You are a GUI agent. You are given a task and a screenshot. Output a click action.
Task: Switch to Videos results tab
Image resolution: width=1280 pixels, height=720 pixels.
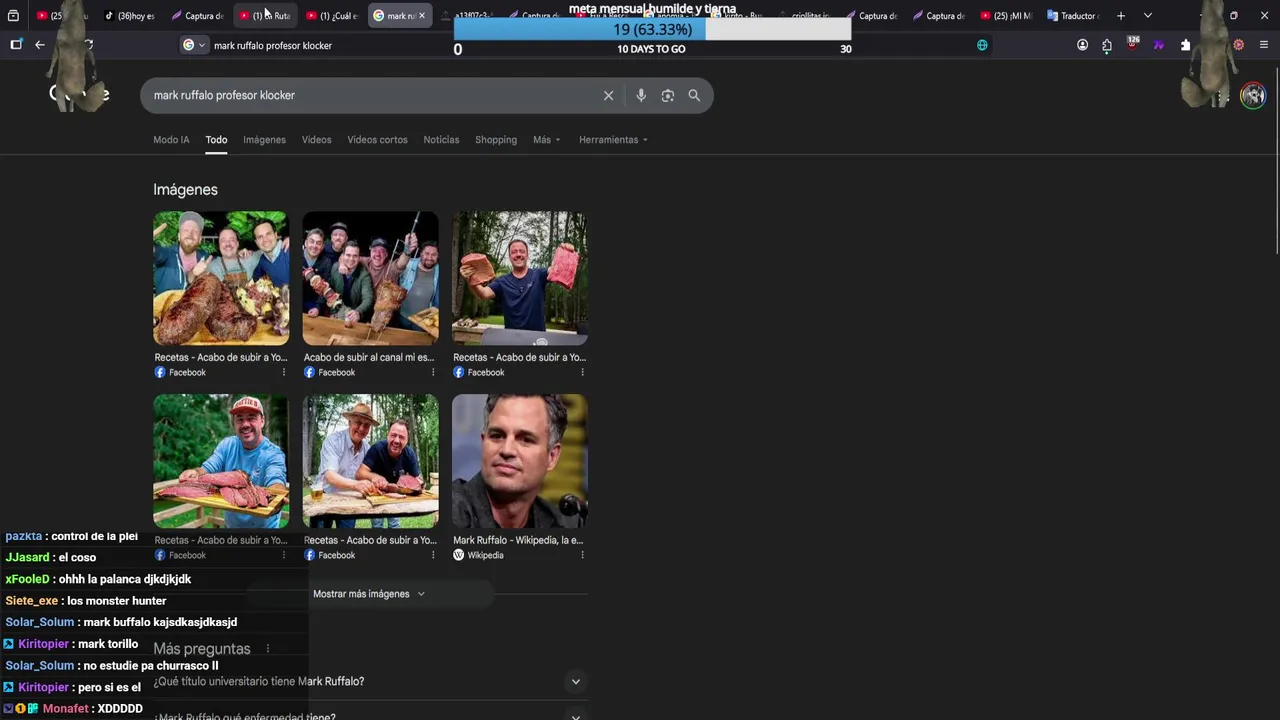(316, 140)
